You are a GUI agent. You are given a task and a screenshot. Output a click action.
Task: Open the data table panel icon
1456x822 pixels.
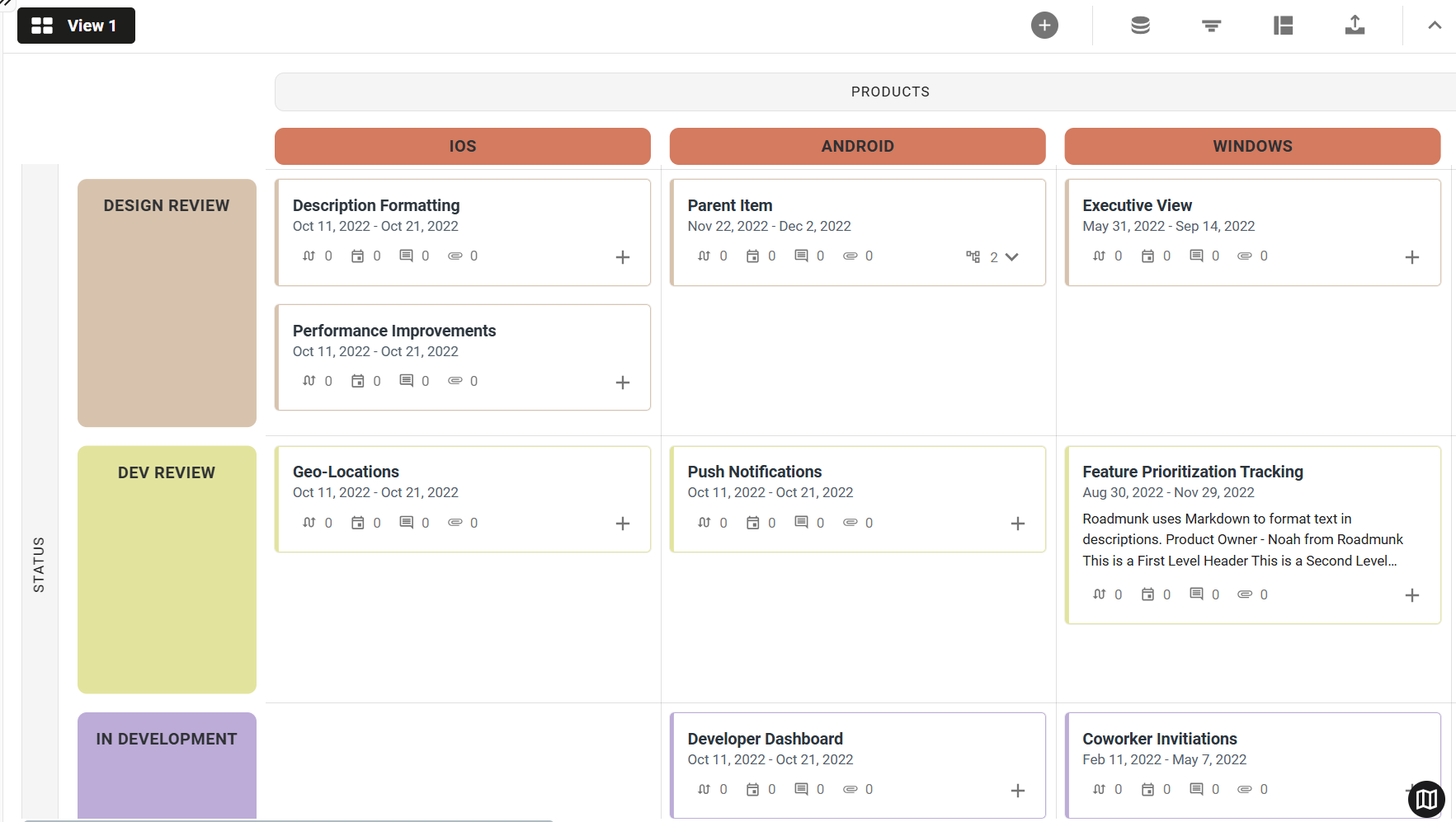coord(1138,26)
